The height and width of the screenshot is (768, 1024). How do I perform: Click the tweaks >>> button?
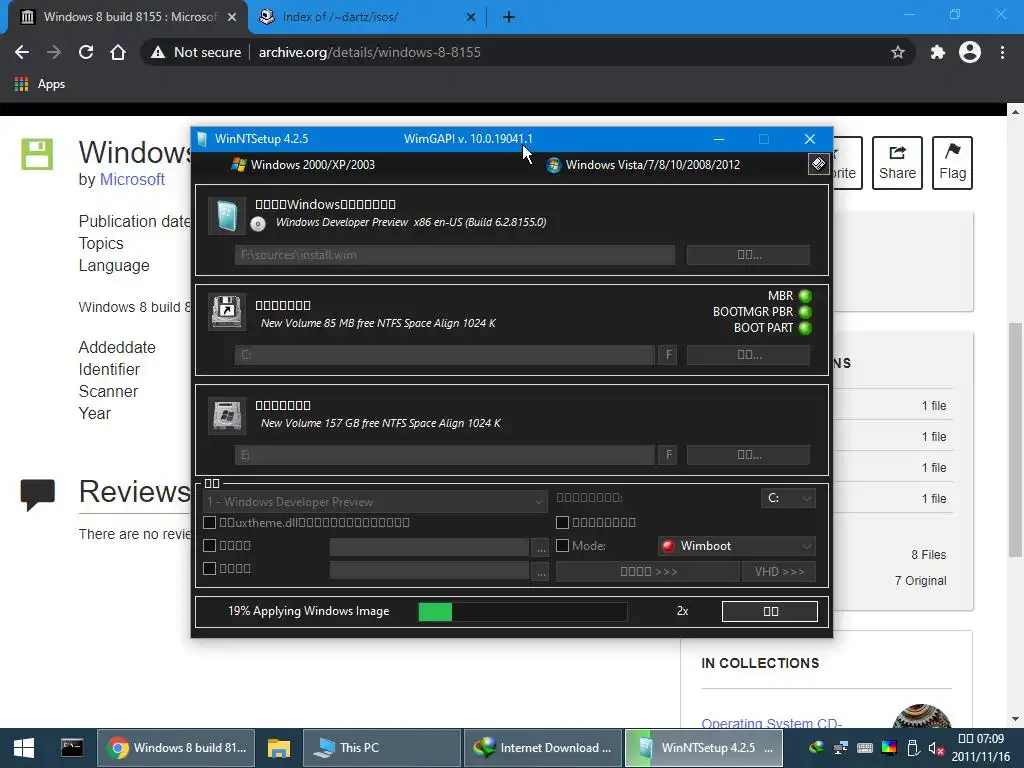648,571
